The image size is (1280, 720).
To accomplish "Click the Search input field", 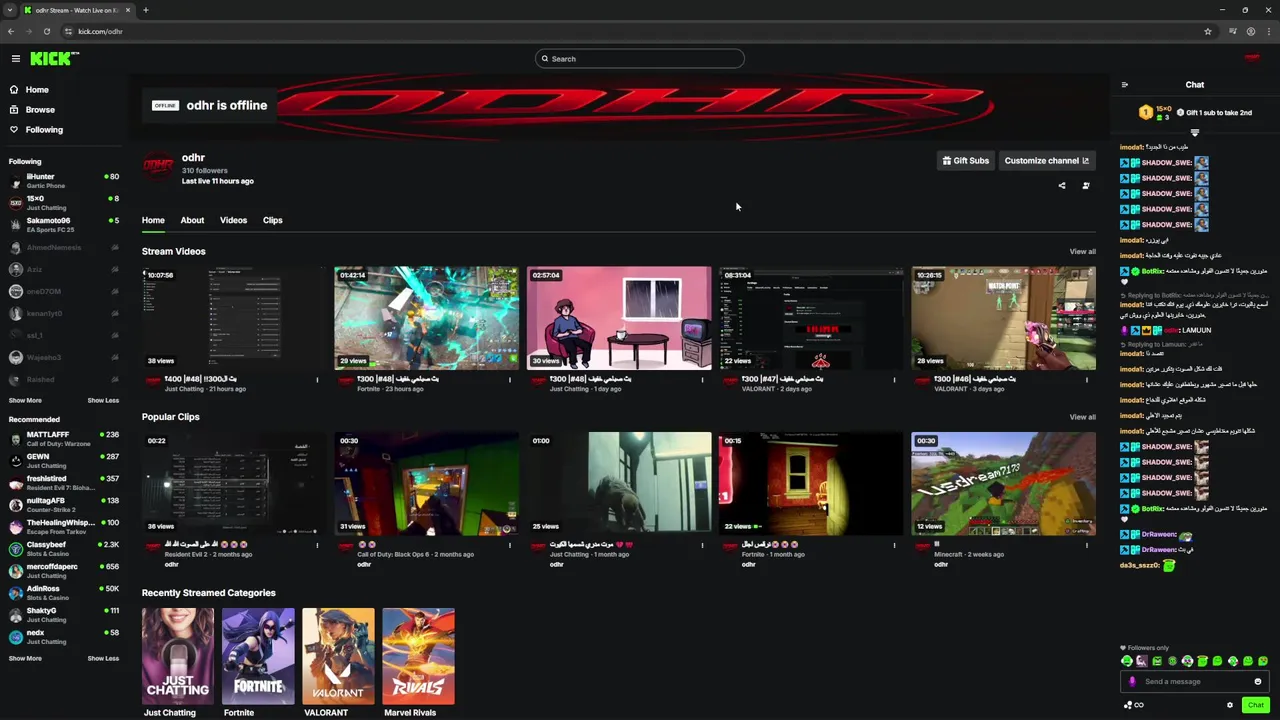I will [x=640, y=59].
